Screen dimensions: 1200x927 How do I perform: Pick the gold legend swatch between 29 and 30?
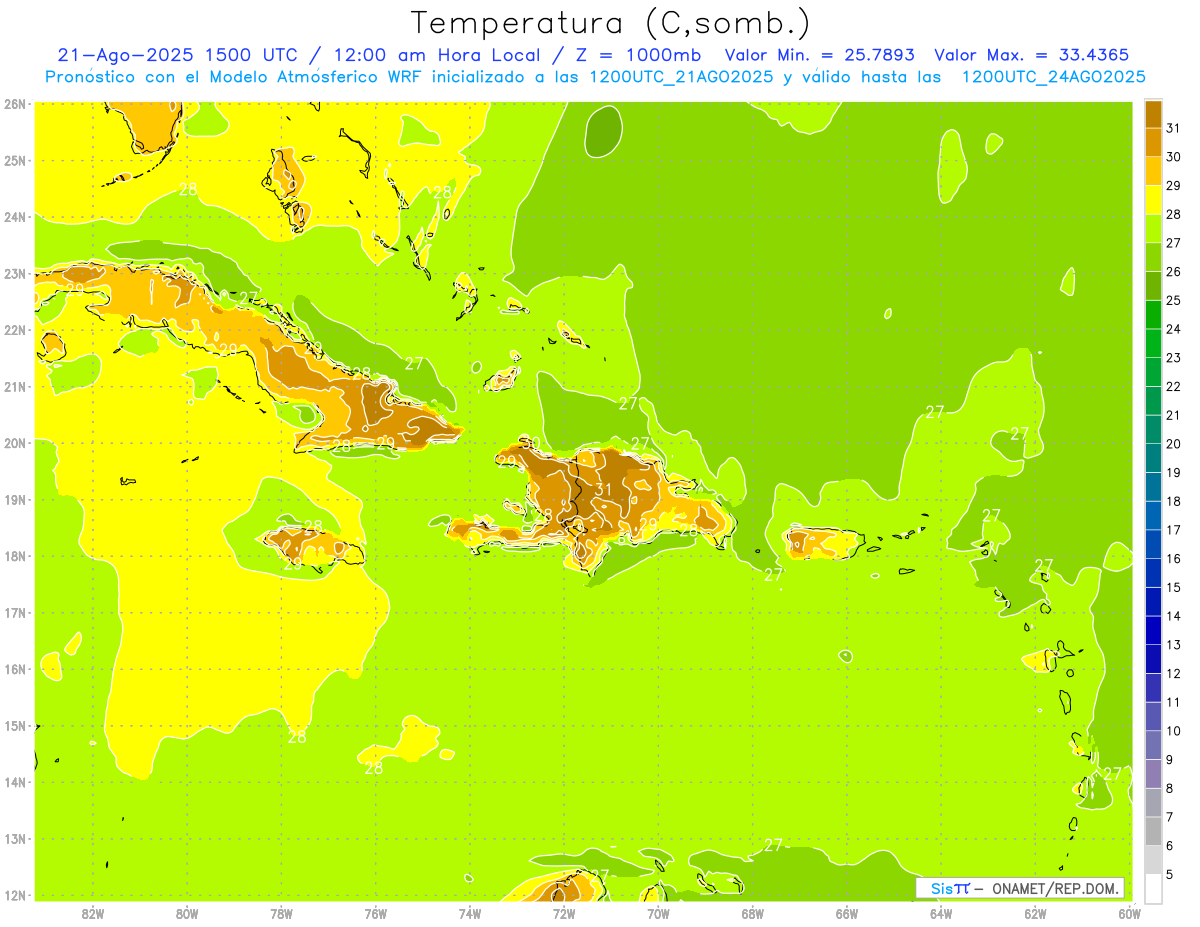point(1153,171)
